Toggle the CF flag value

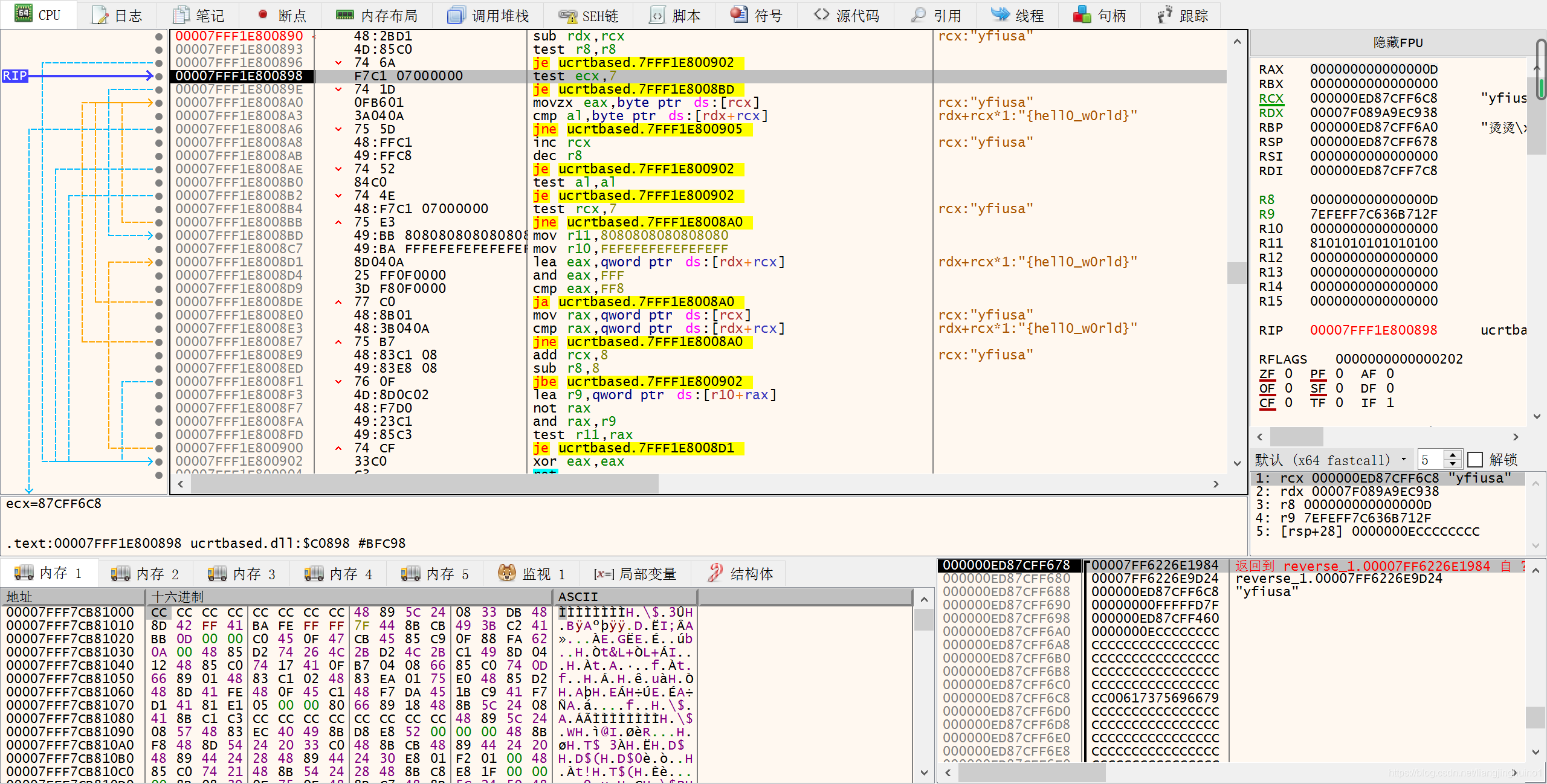(1288, 403)
